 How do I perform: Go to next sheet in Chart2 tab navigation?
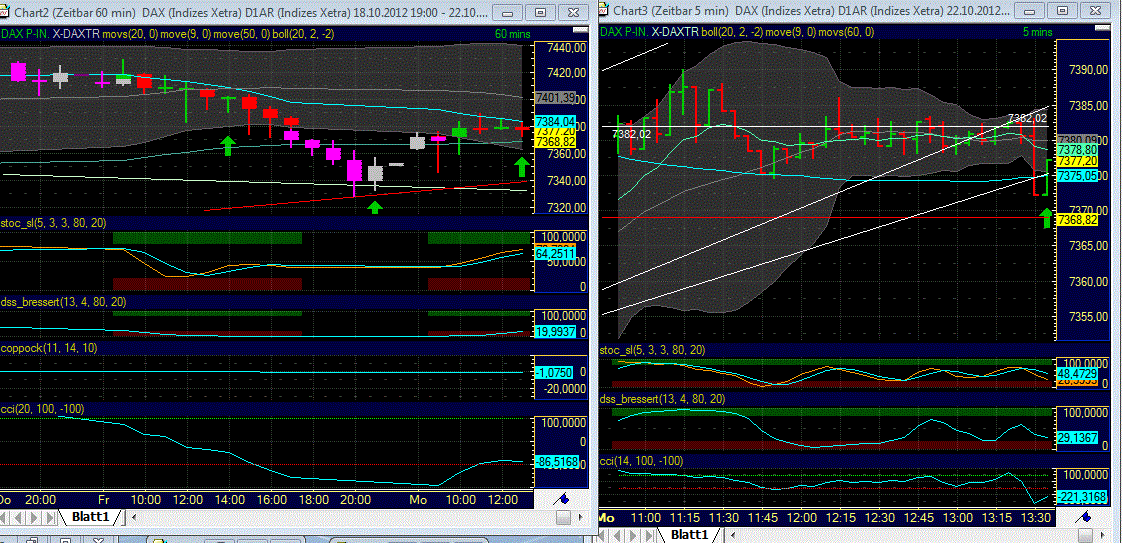pyautogui.click(x=33, y=517)
